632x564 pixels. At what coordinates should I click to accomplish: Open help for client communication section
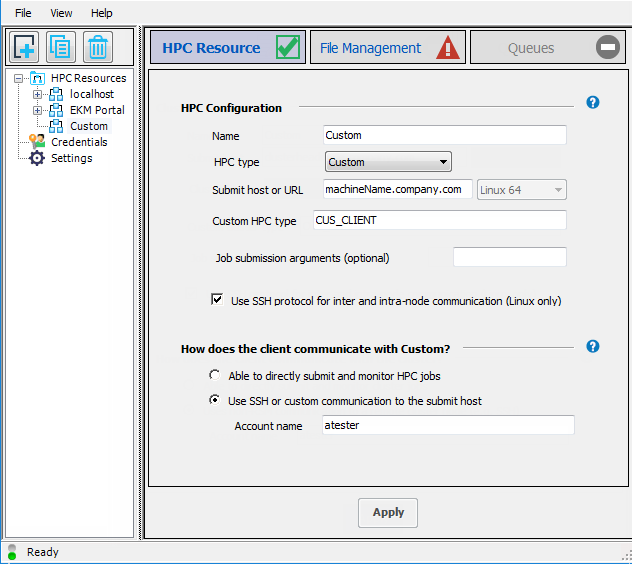592,347
